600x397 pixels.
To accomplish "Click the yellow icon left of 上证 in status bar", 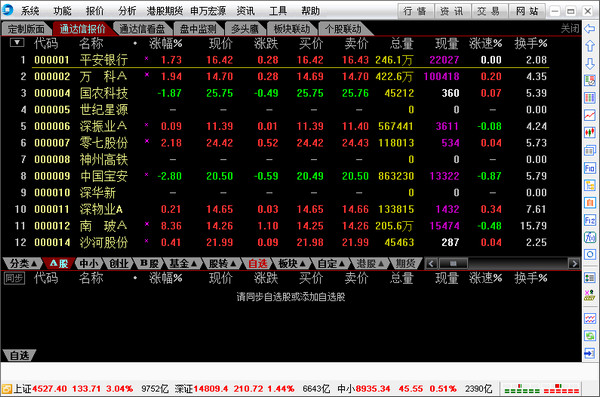I will (7, 389).
